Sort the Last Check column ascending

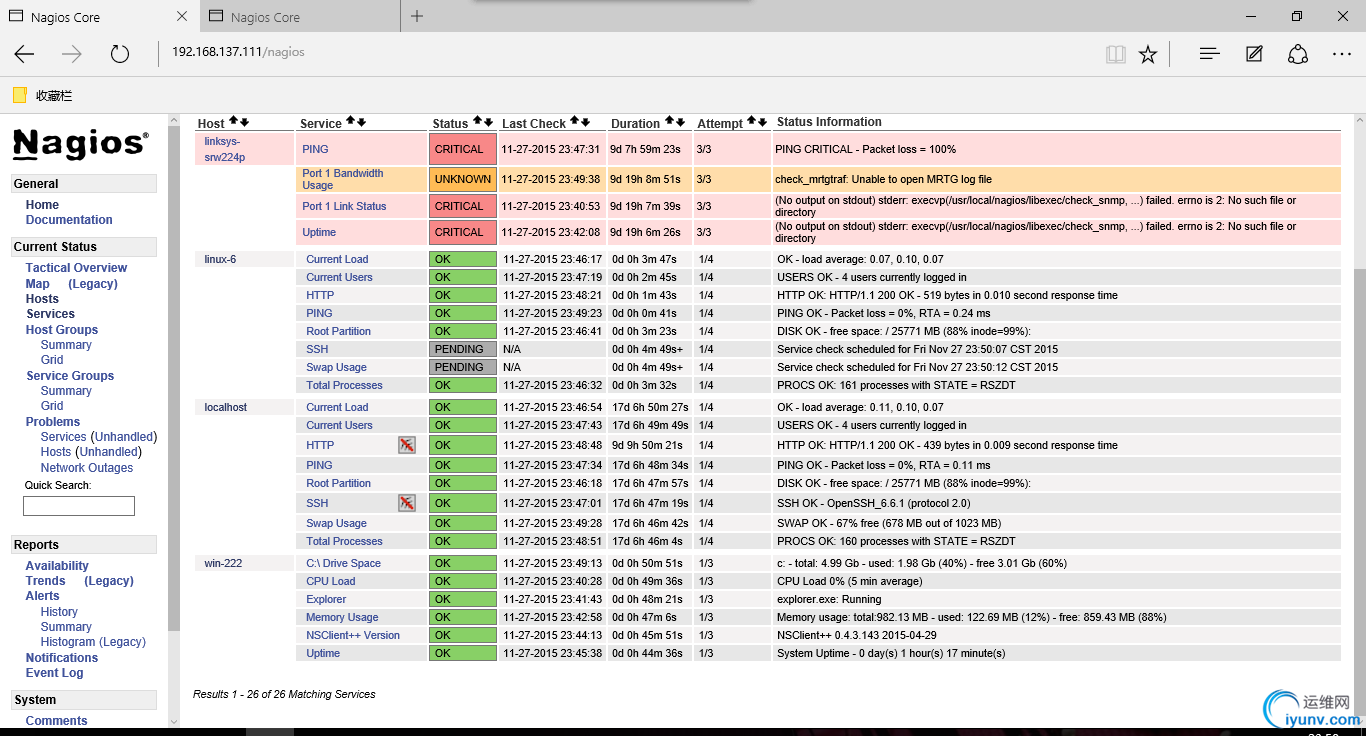[x=574, y=122]
